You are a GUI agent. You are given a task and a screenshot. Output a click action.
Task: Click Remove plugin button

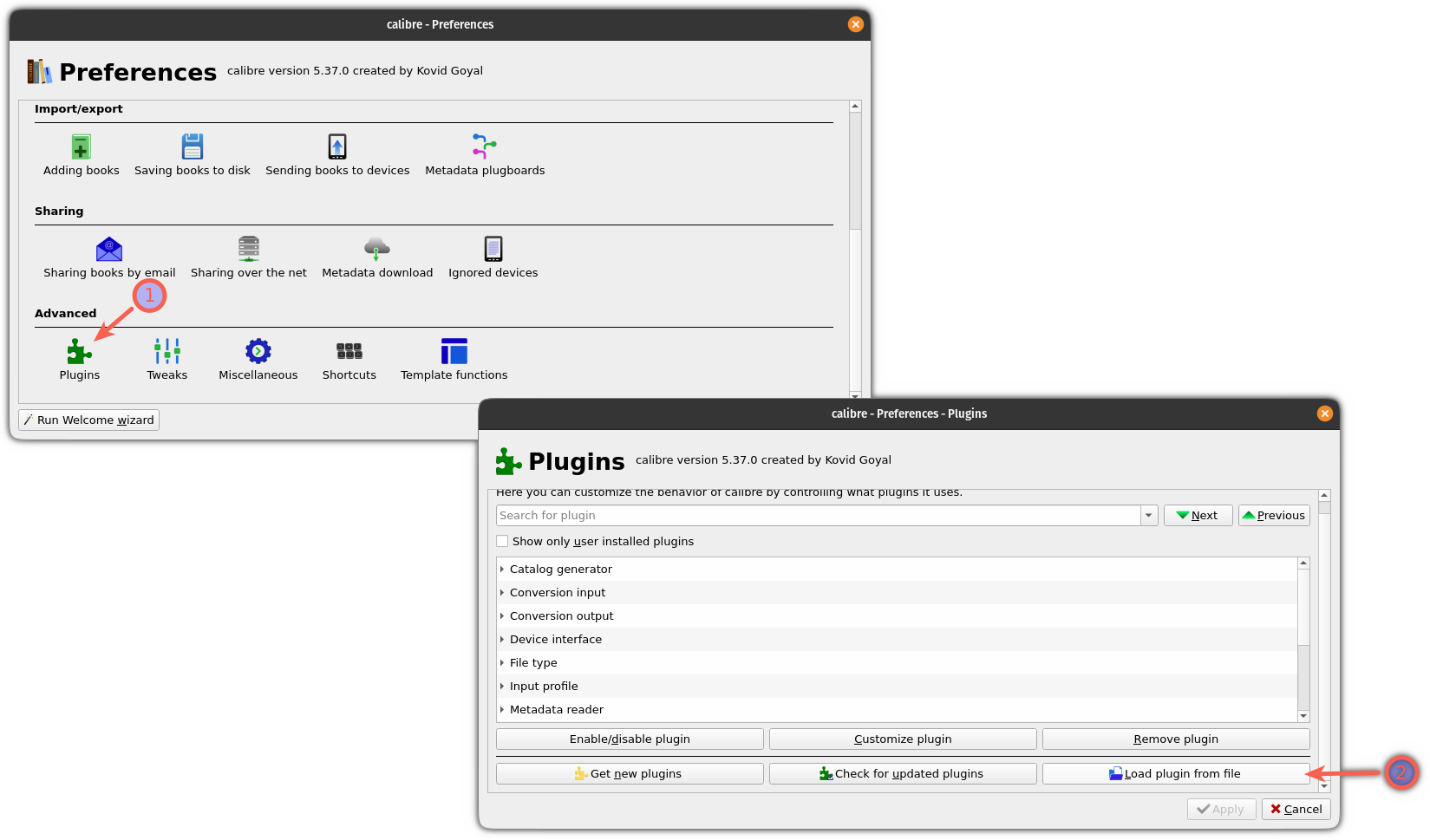tap(1176, 739)
